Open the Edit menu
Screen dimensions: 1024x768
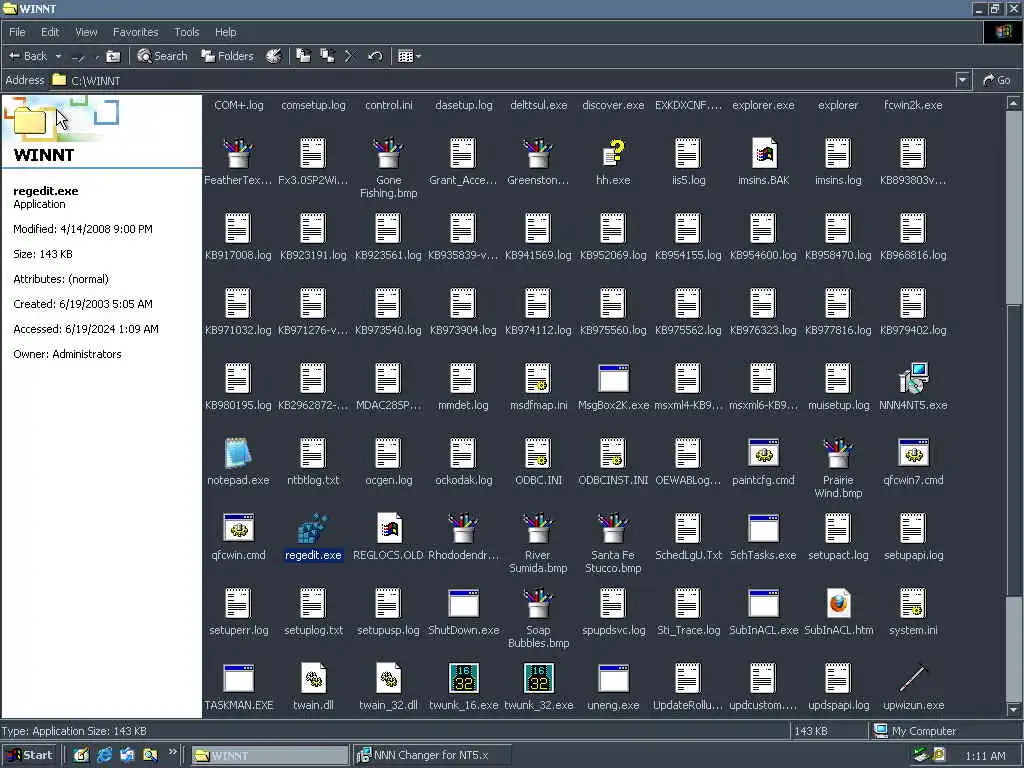pos(50,32)
